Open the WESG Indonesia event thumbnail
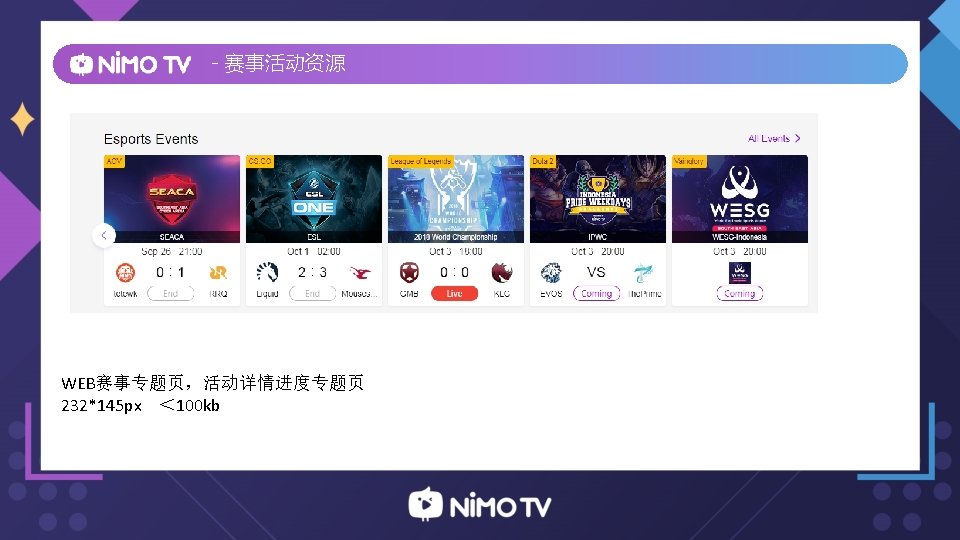960x540 pixels. [x=740, y=199]
